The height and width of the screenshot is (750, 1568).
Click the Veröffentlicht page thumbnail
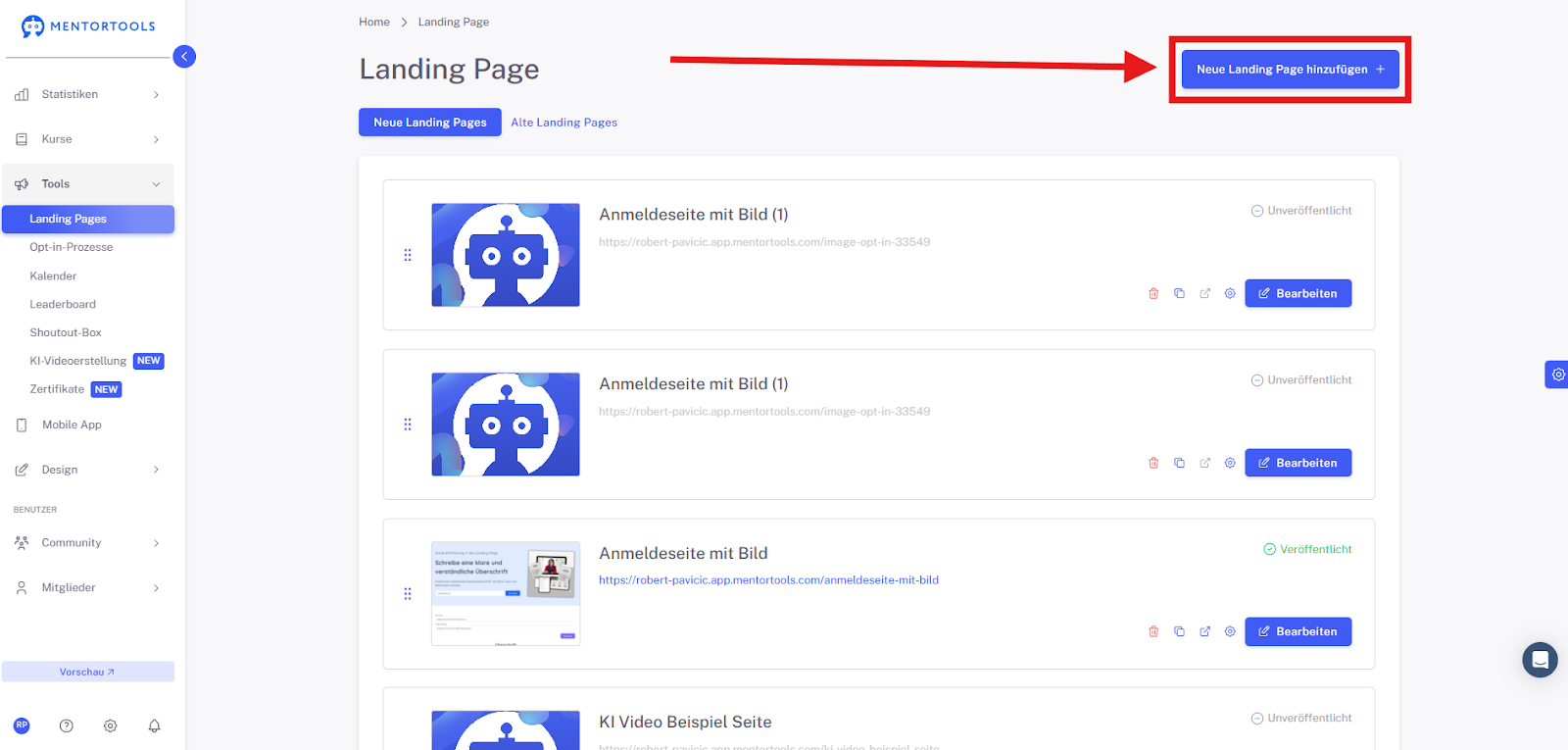tap(506, 594)
